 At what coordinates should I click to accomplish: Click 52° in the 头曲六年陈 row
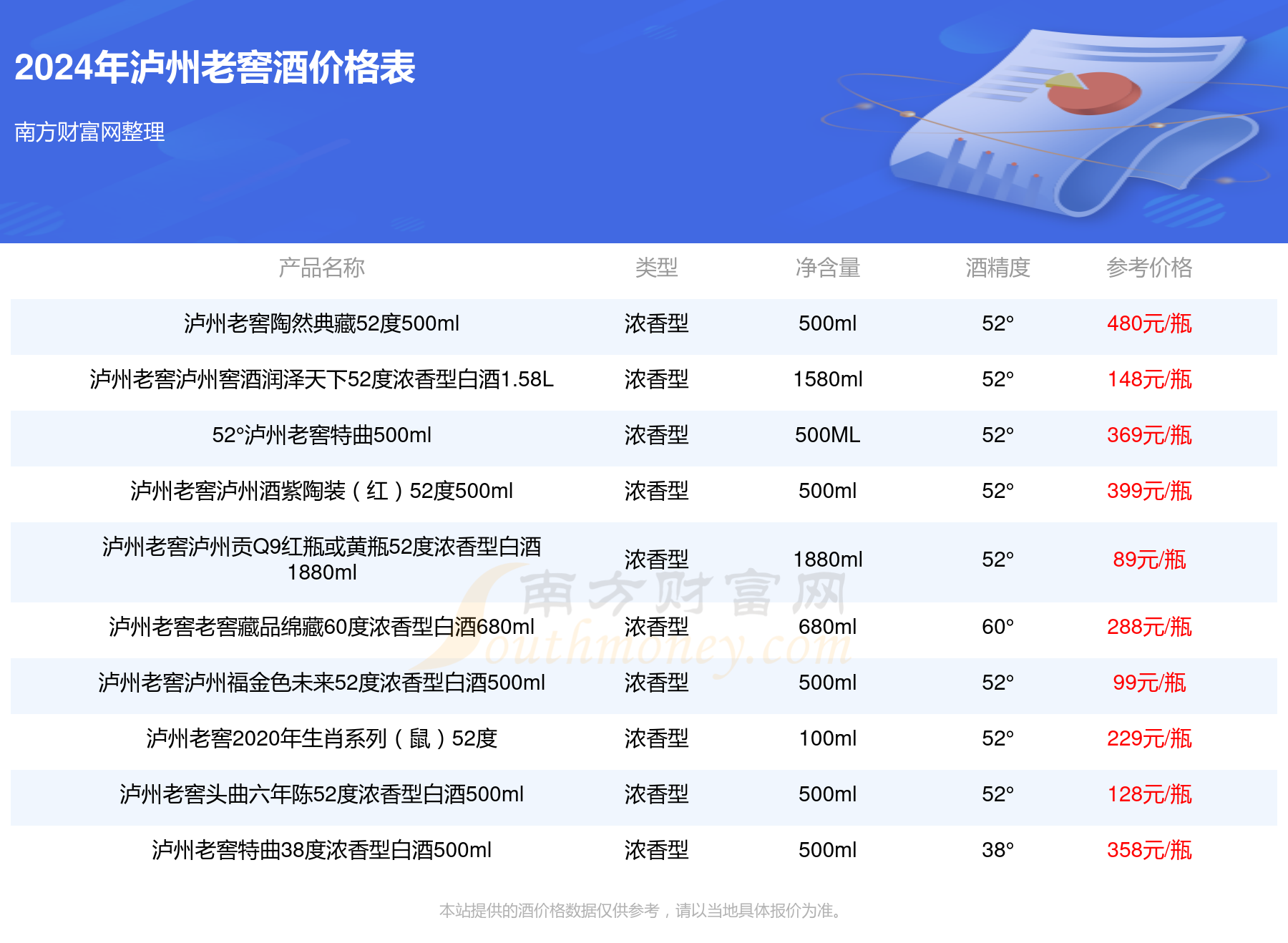pyautogui.click(x=997, y=794)
